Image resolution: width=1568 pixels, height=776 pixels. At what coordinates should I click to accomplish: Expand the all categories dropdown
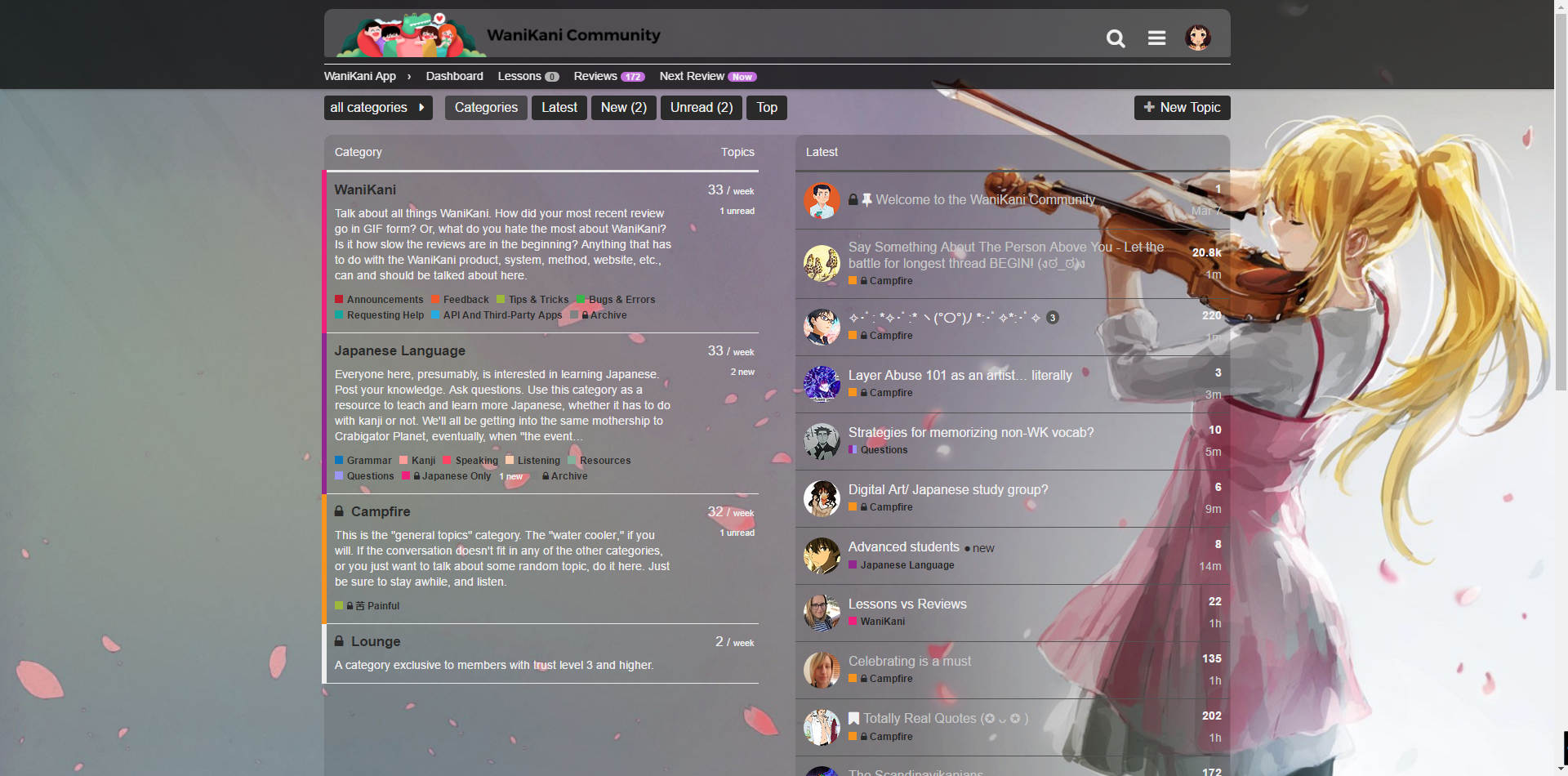coord(378,108)
